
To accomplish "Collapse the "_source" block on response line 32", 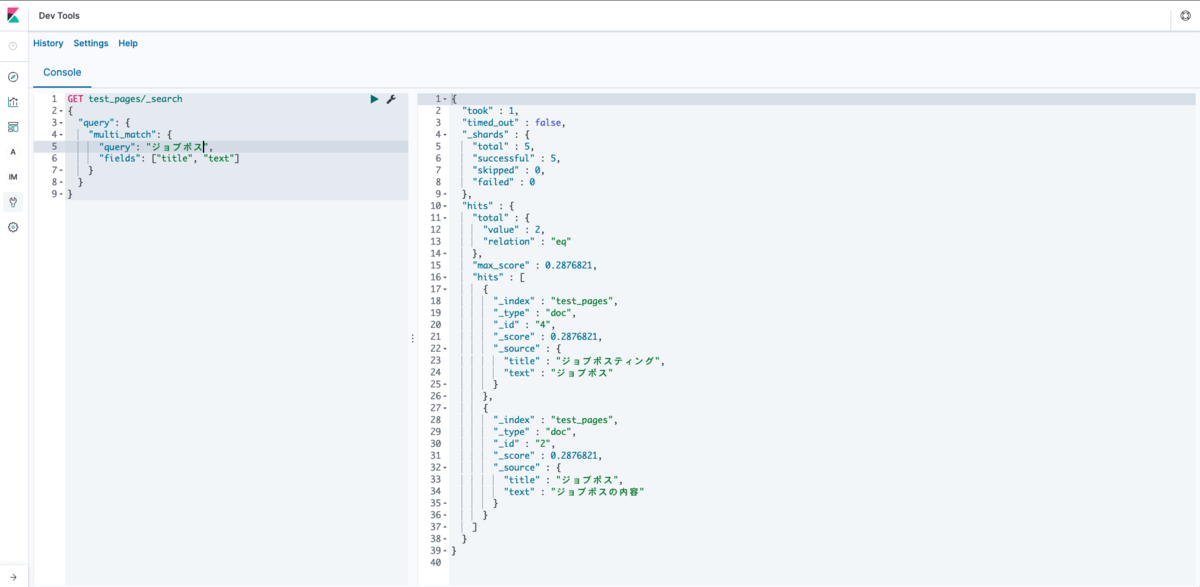I will [x=445, y=468].
